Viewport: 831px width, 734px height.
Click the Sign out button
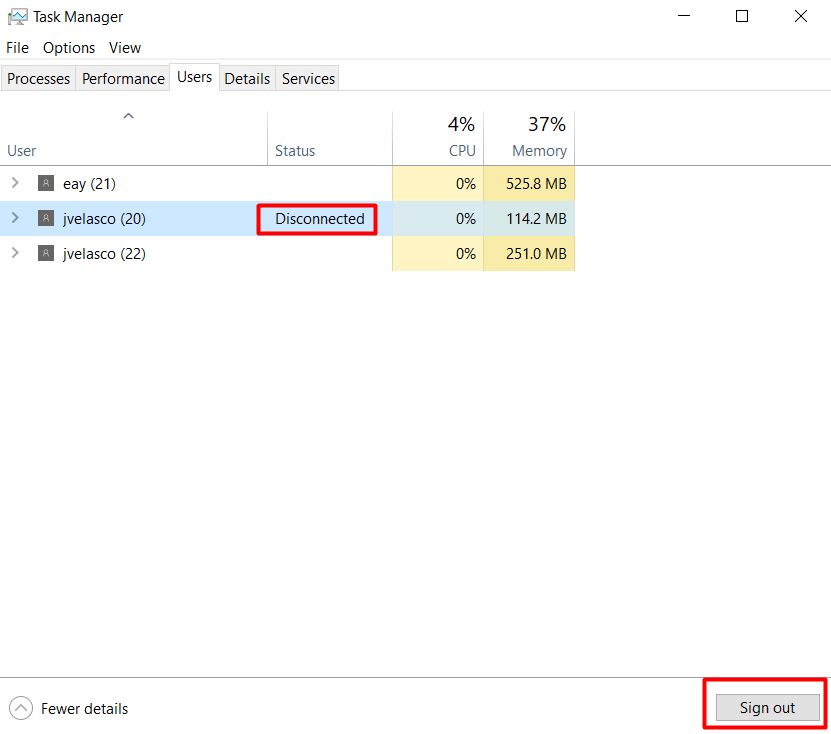pyautogui.click(x=767, y=708)
